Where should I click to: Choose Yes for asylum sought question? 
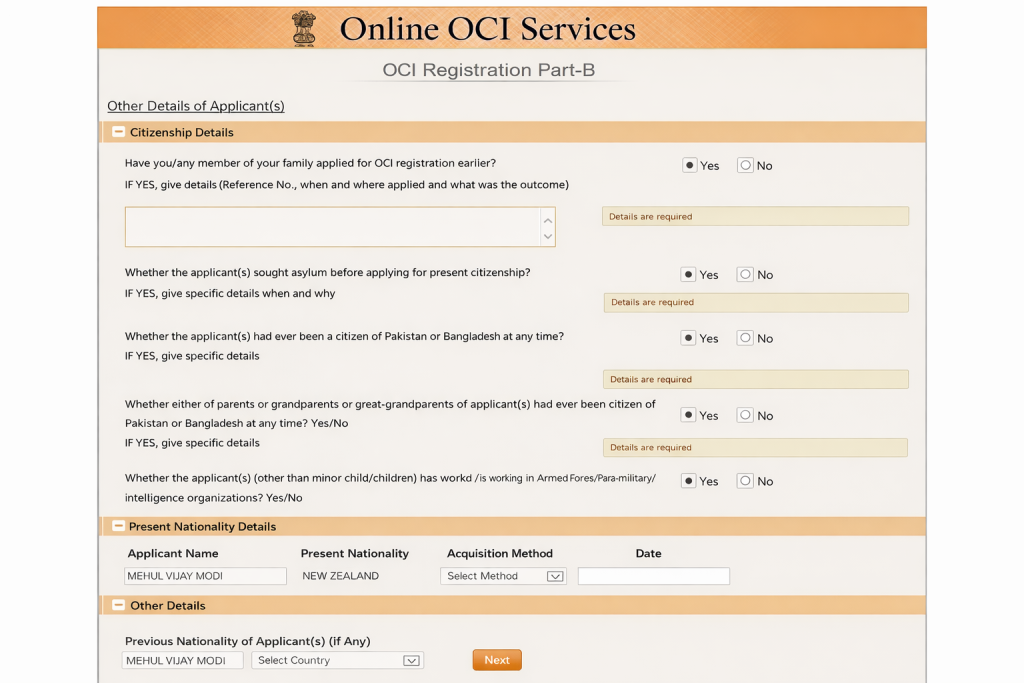pyautogui.click(x=689, y=274)
